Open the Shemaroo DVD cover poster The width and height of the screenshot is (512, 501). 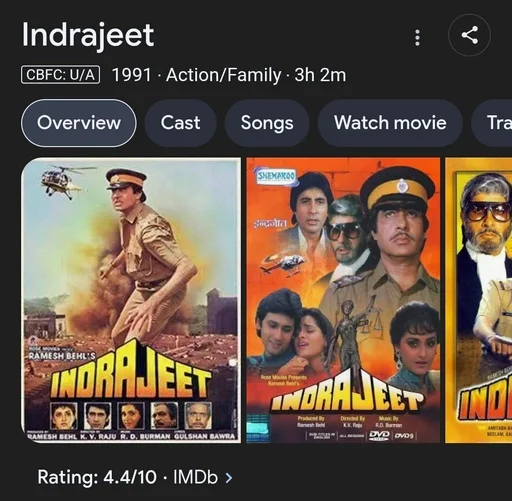point(343,300)
